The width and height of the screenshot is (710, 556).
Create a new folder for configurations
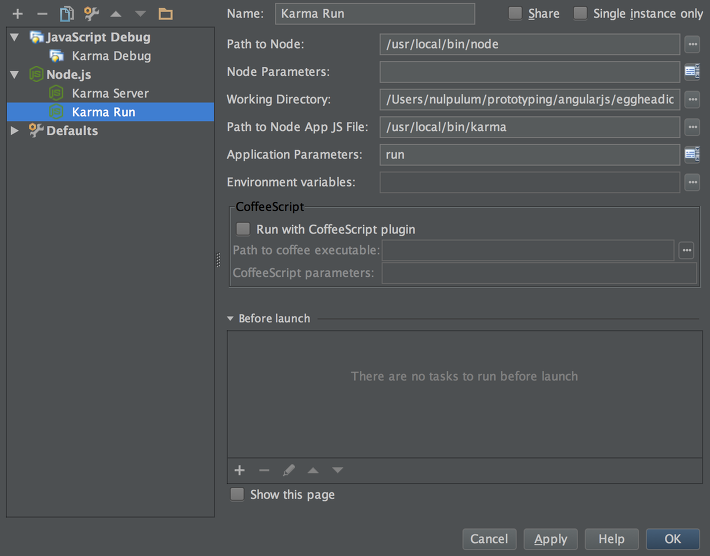(x=166, y=14)
